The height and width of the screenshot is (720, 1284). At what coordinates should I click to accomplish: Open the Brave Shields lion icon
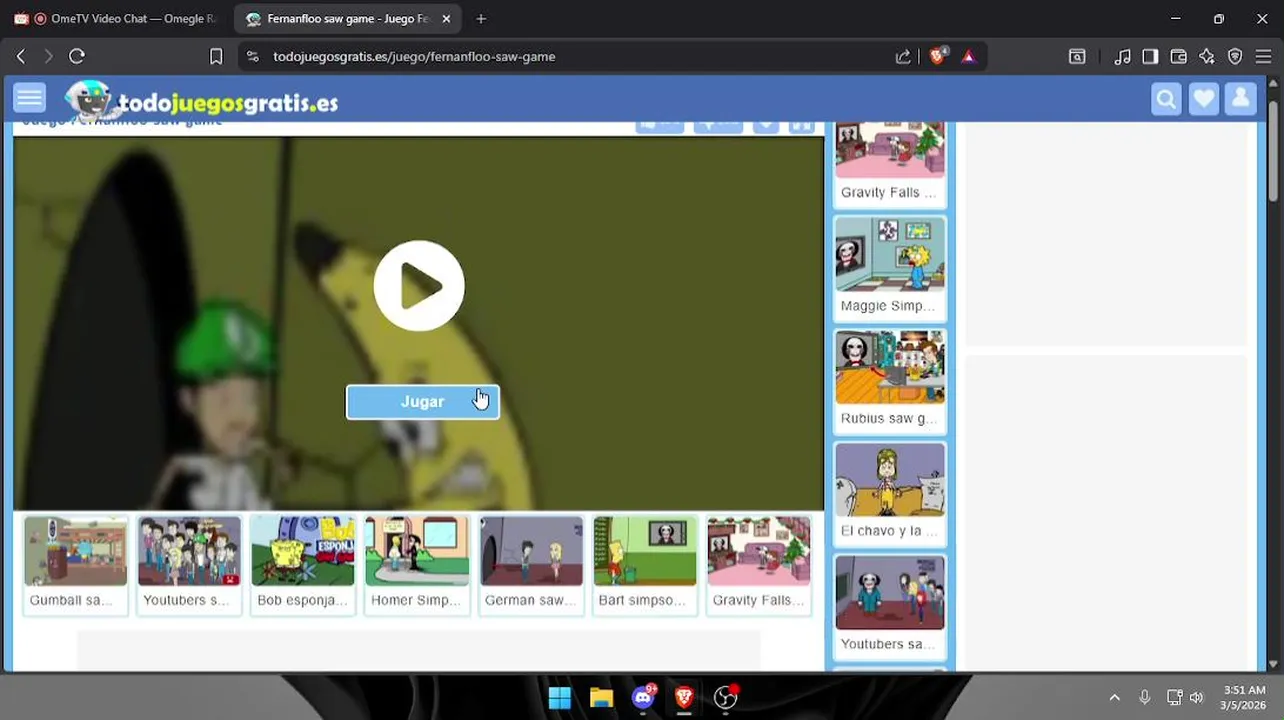[938, 57]
